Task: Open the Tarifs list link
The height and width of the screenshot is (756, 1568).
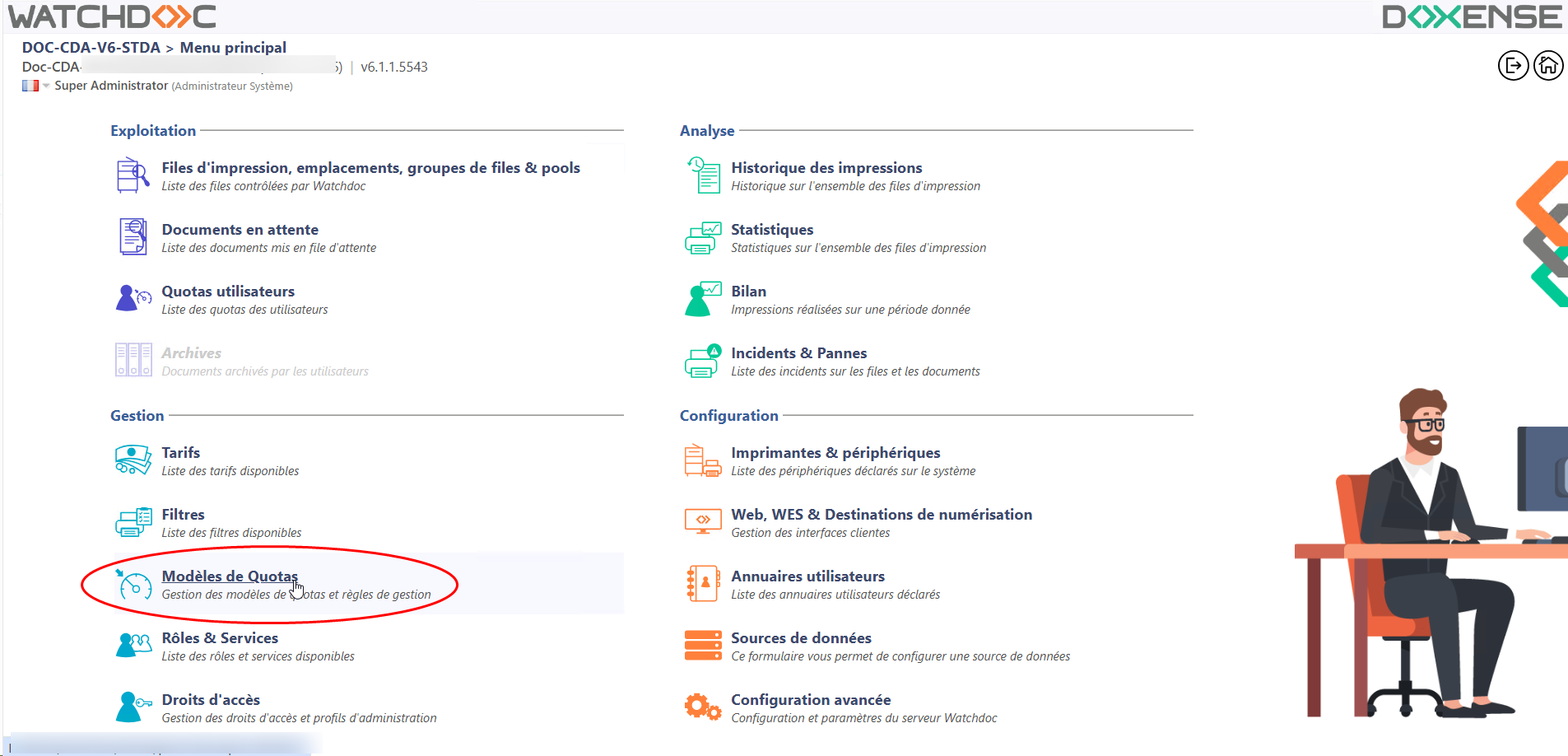Action: [x=180, y=453]
